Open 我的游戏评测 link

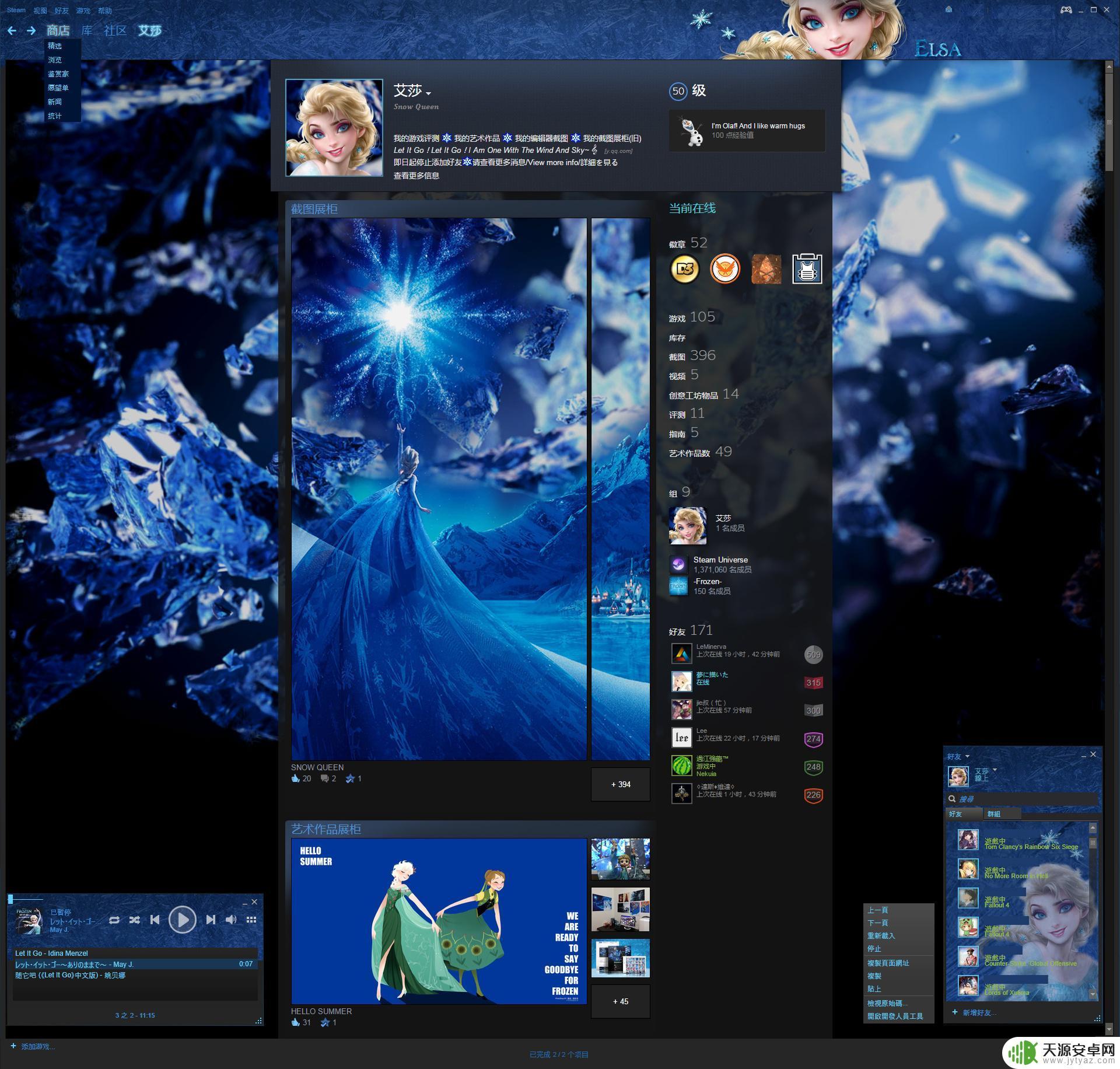click(416, 138)
